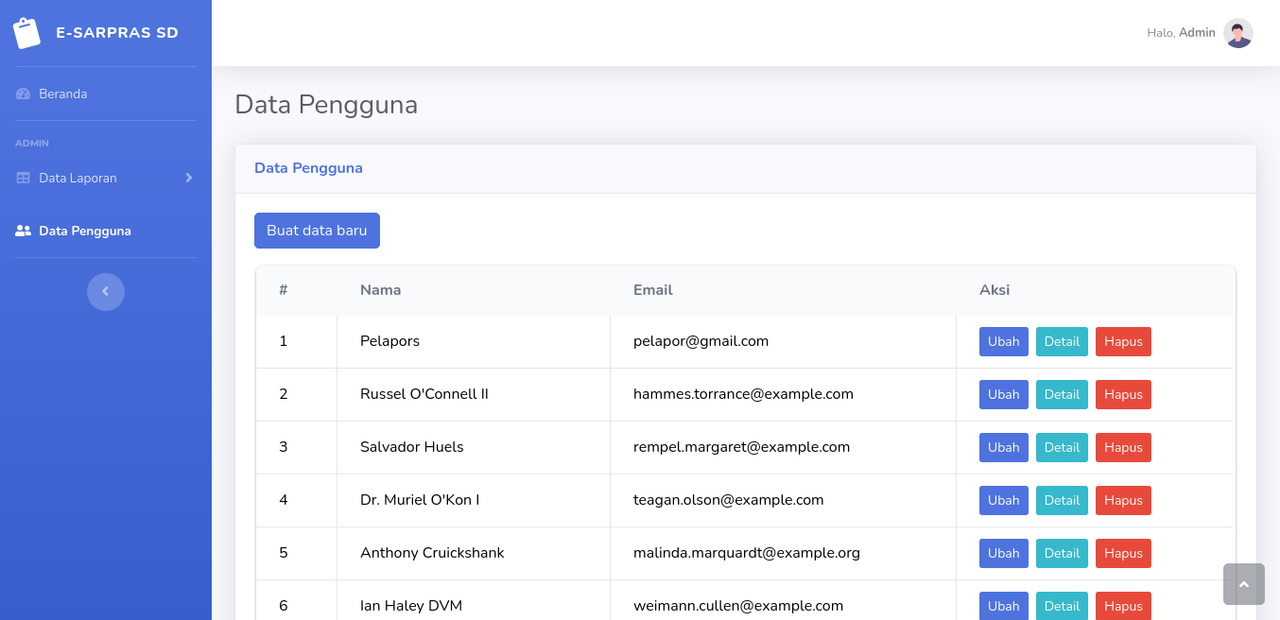Click Detail for Pelapors

point(1062,341)
